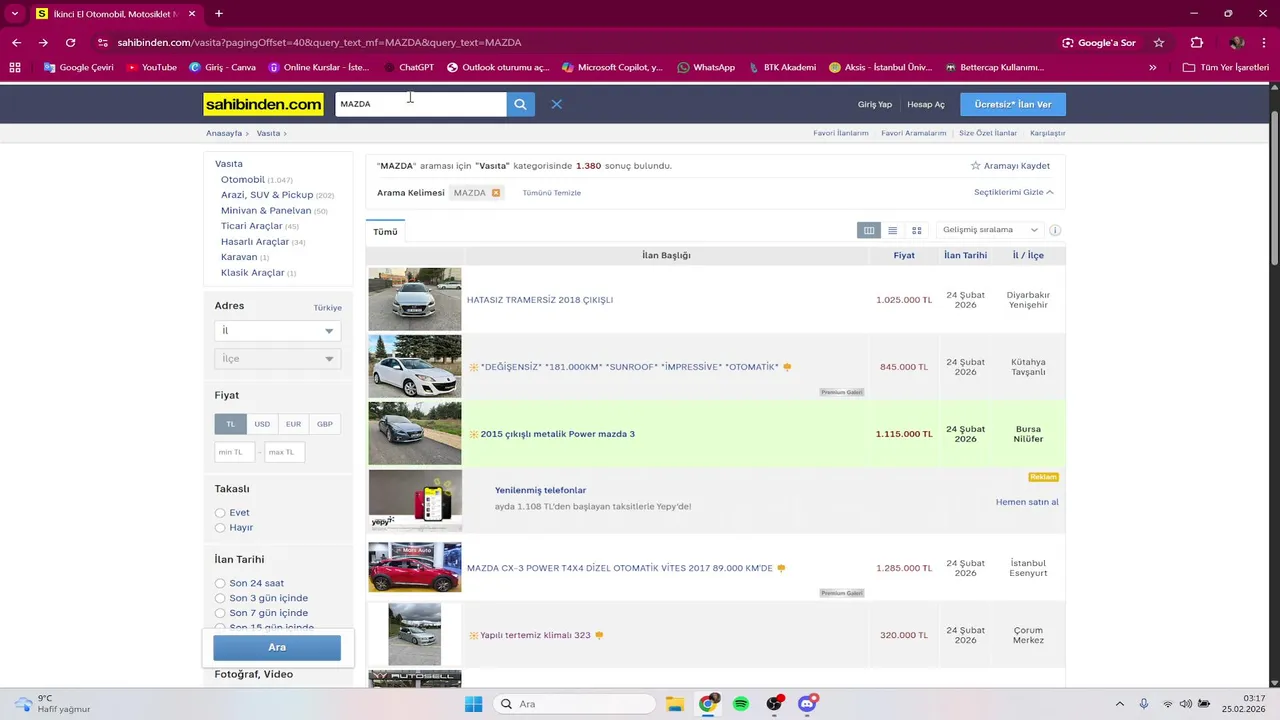Open the tab search chevron in Chrome
Viewport: 1280px width, 720px height.
click(x=14, y=13)
